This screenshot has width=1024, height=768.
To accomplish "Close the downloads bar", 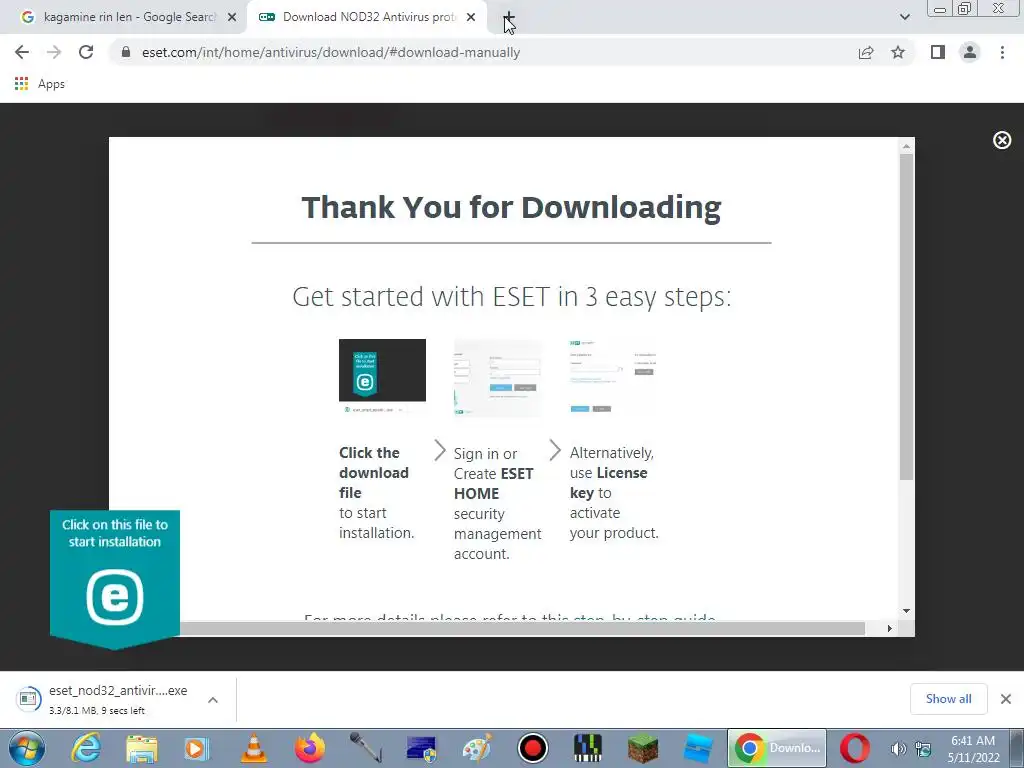I will 1006,699.
